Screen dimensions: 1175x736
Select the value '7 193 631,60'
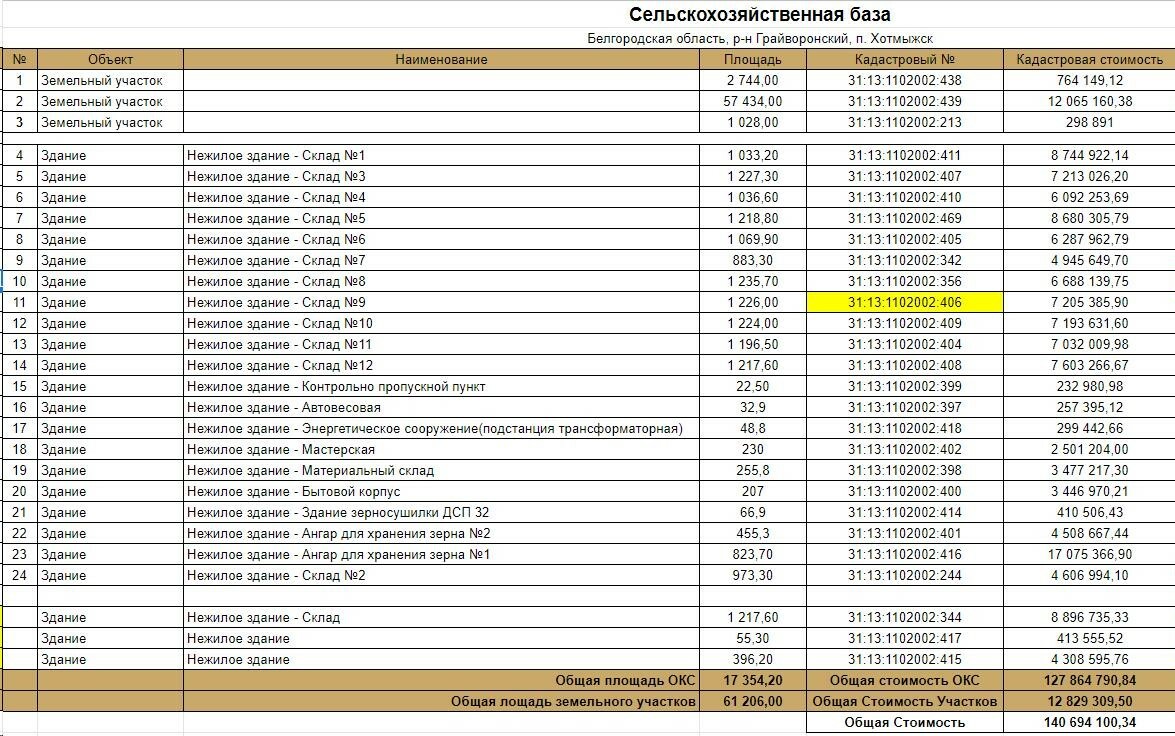click(x=1090, y=323)
